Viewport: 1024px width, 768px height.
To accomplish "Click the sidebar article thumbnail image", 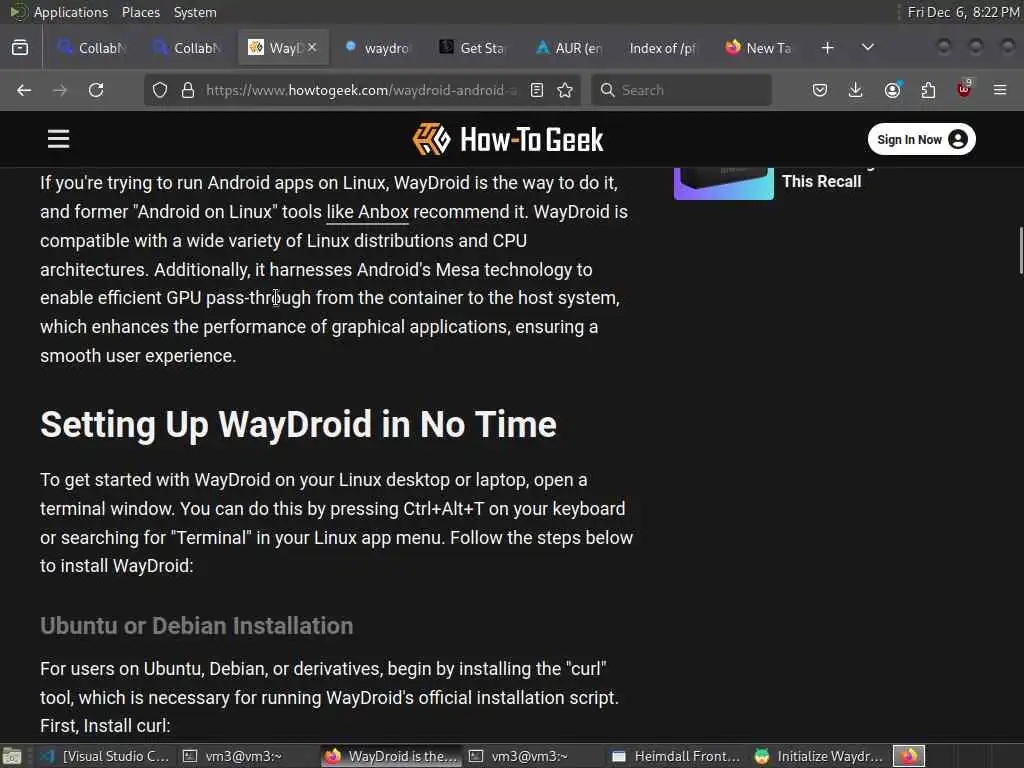I will click(x=724, y=184).
